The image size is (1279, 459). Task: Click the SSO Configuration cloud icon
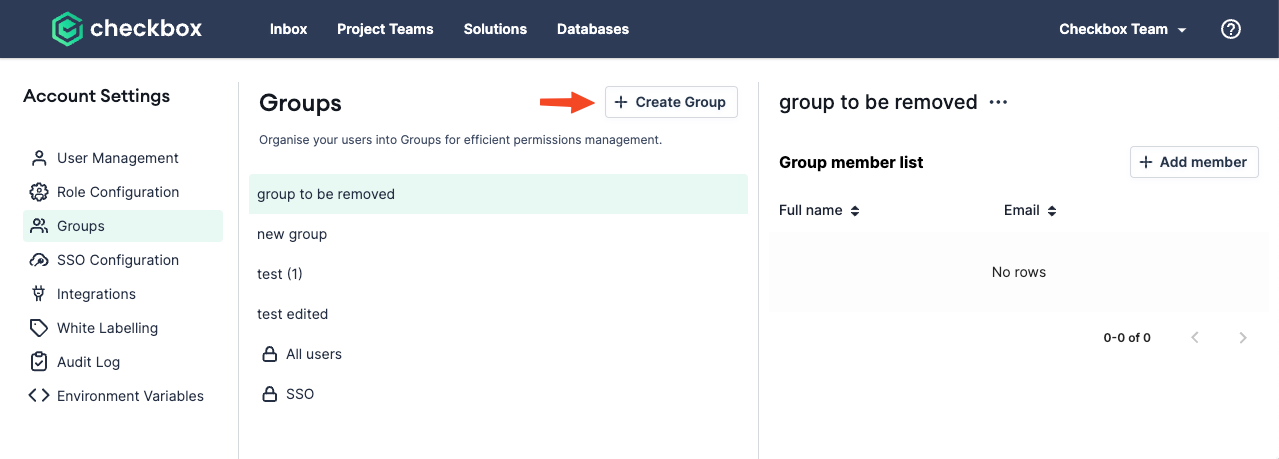point(39,260)
